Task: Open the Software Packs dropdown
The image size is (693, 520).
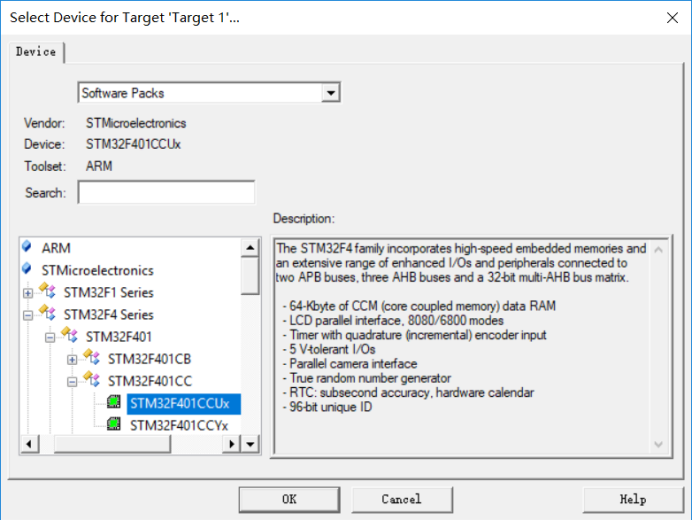Action: (330, 93)
